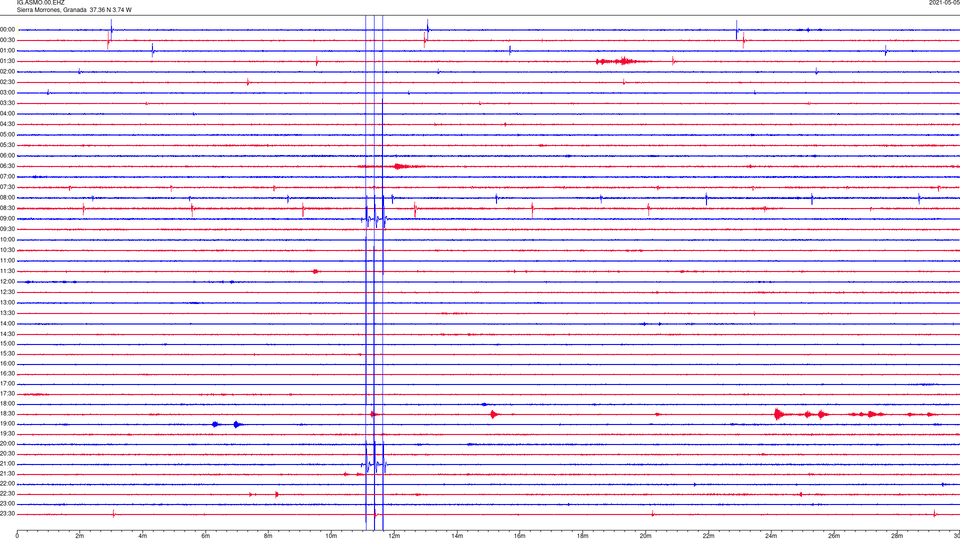
Task: Click the largest red event on the 18:30 trace
Action: click(x=779, y=414)
